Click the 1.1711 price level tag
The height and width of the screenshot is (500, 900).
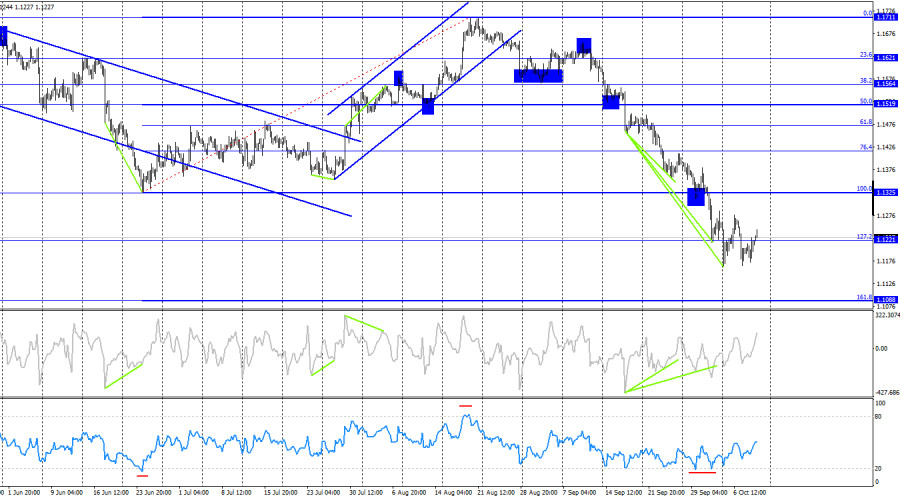886,17
